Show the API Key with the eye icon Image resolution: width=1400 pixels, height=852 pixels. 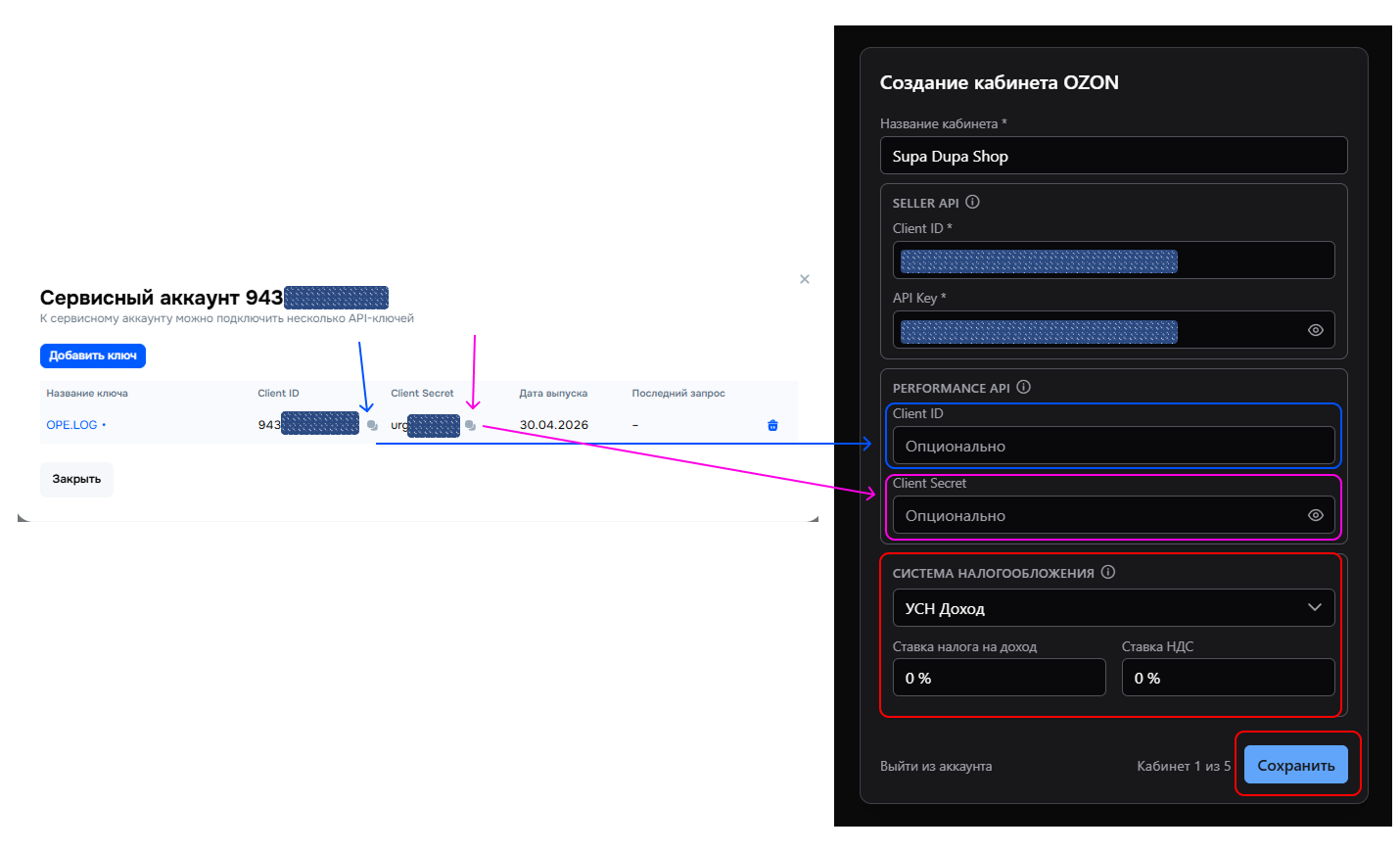pyautogui.click(x=1316, y=330)
